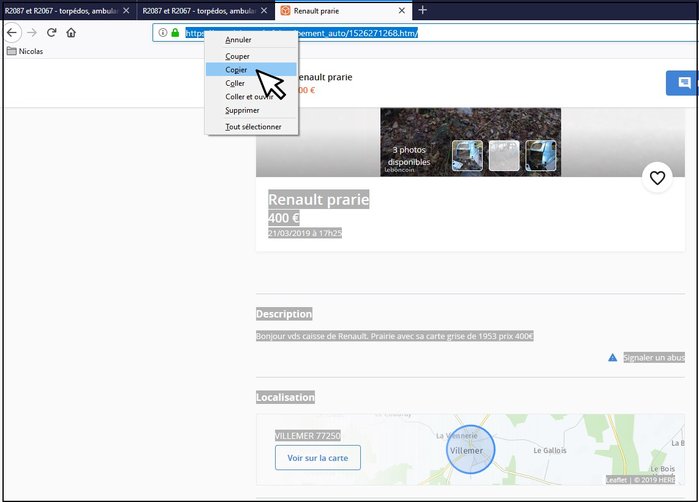Go back with the browser back arrow

point(12,33)
